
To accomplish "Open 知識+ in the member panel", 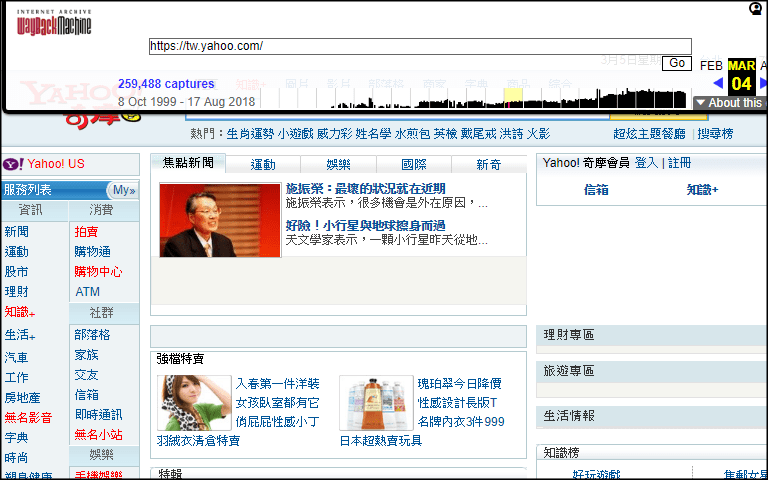I will tap(702, 190).
